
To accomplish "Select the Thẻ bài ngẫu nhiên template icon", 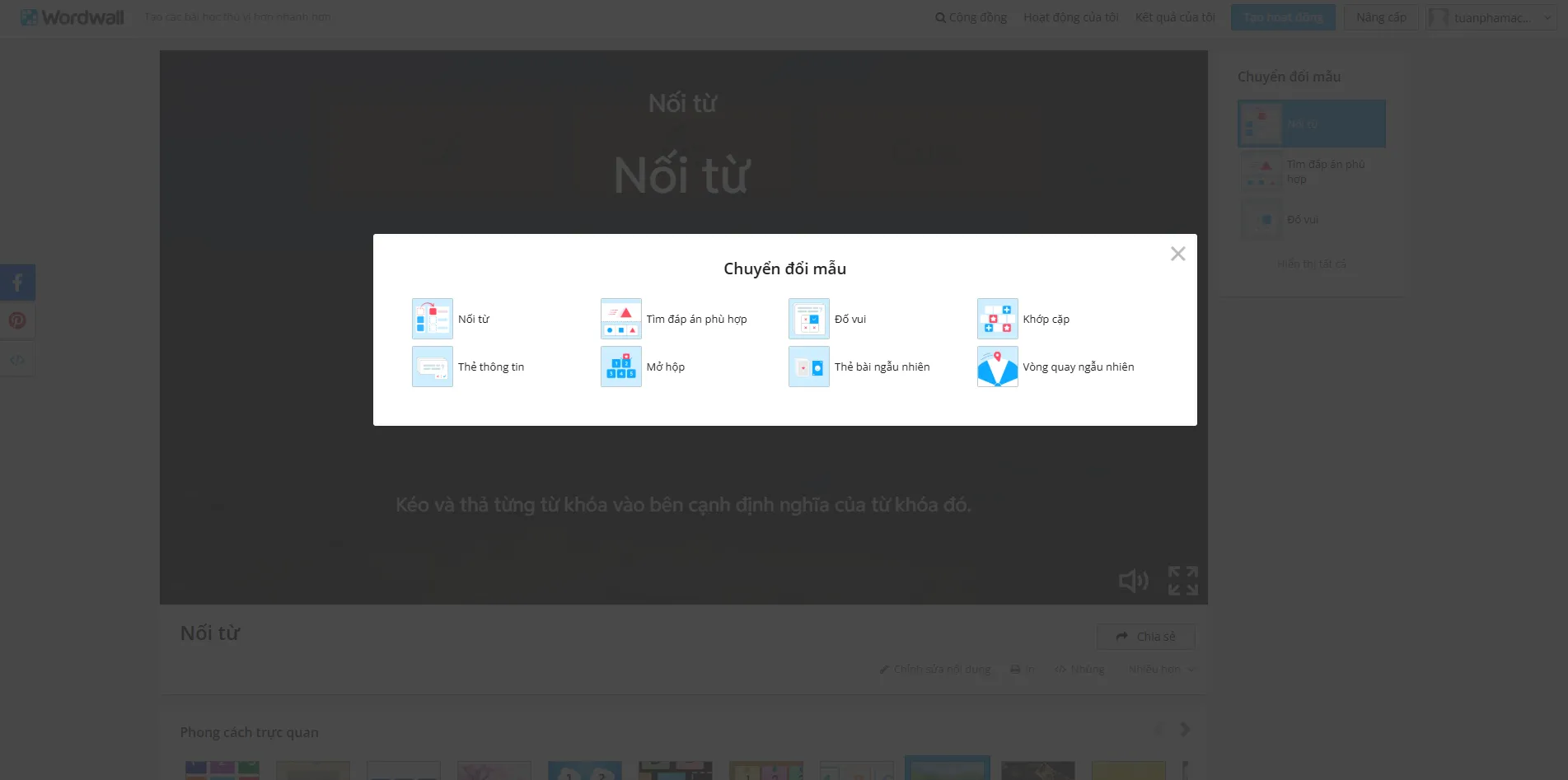I will [808, 367].
